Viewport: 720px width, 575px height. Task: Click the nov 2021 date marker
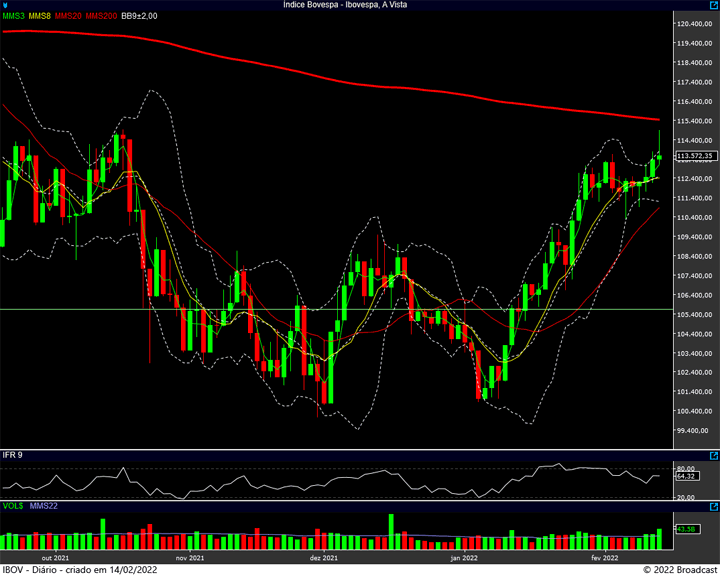coord(190,558)
